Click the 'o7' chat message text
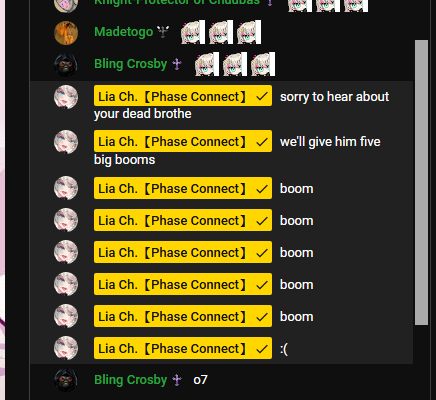The image size is (436, 400). coord(200,380)
